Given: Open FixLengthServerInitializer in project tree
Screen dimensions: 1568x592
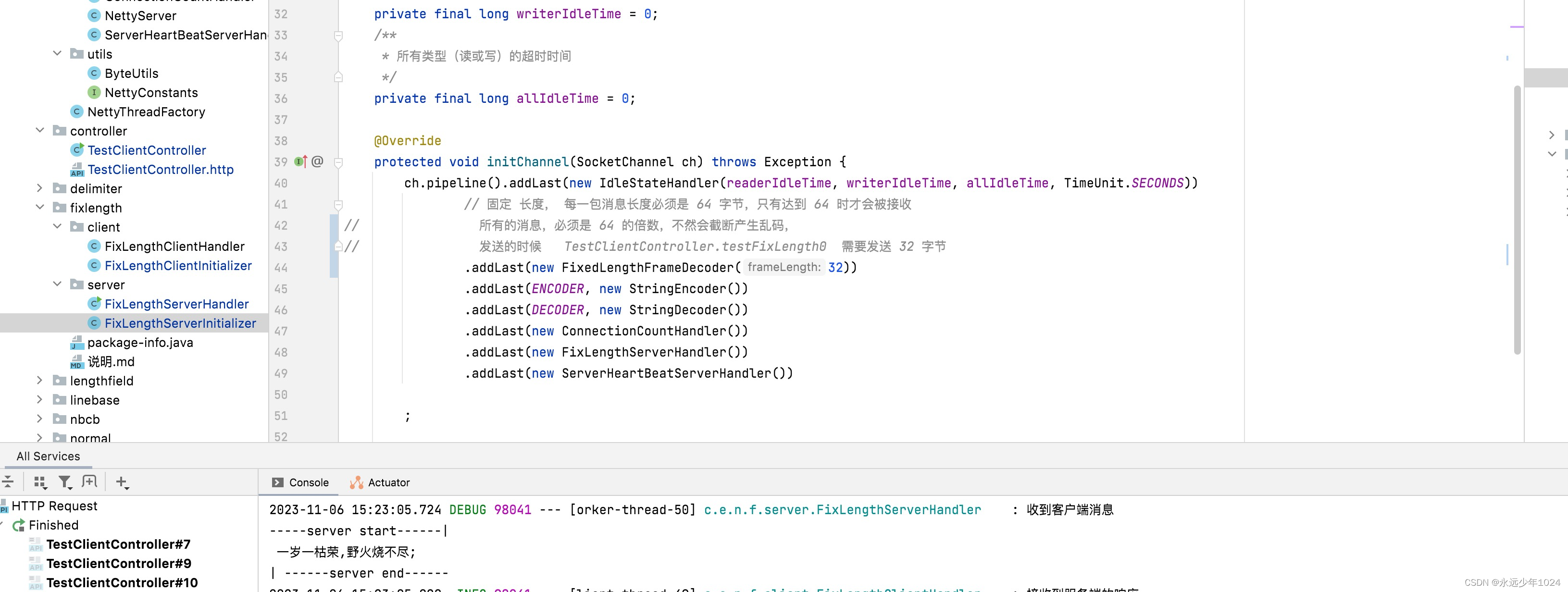Looking at the screenshot, I should 180,323.
